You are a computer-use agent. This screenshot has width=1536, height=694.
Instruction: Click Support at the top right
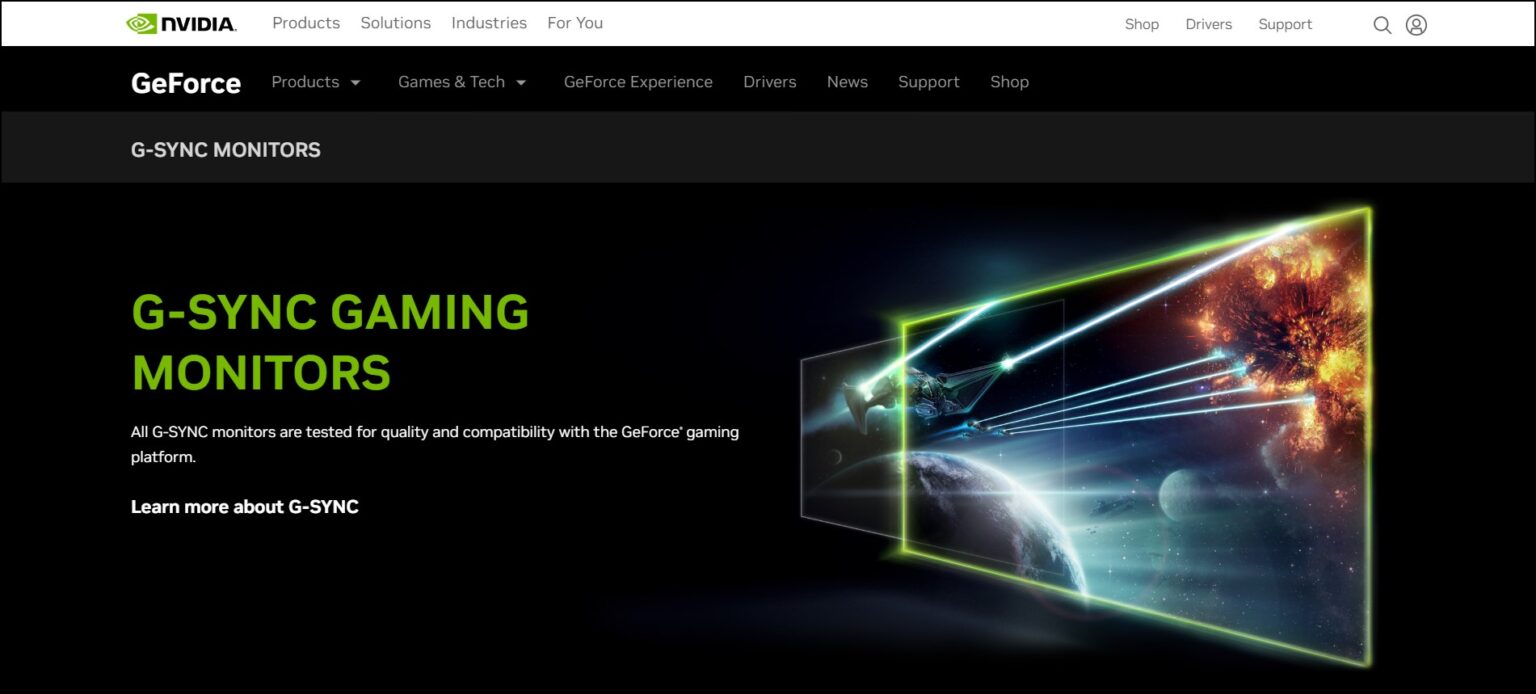pyautogui.click(x=1285, y=24)
